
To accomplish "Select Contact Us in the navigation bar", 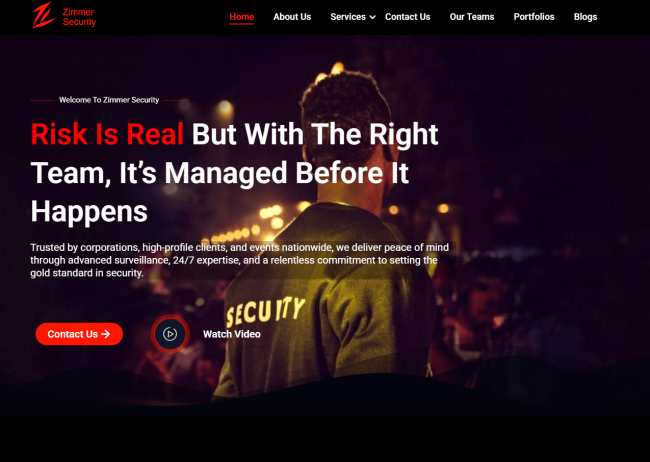I will coord(407,17).
